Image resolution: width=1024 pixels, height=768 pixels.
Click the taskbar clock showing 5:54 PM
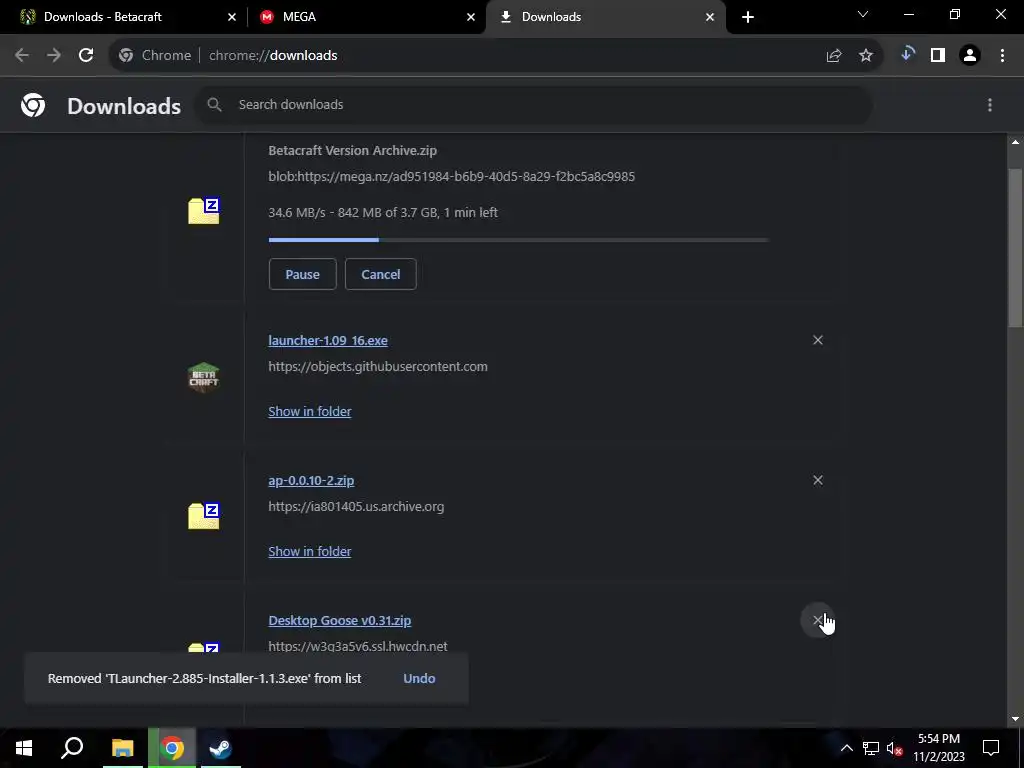coord(939,748)
